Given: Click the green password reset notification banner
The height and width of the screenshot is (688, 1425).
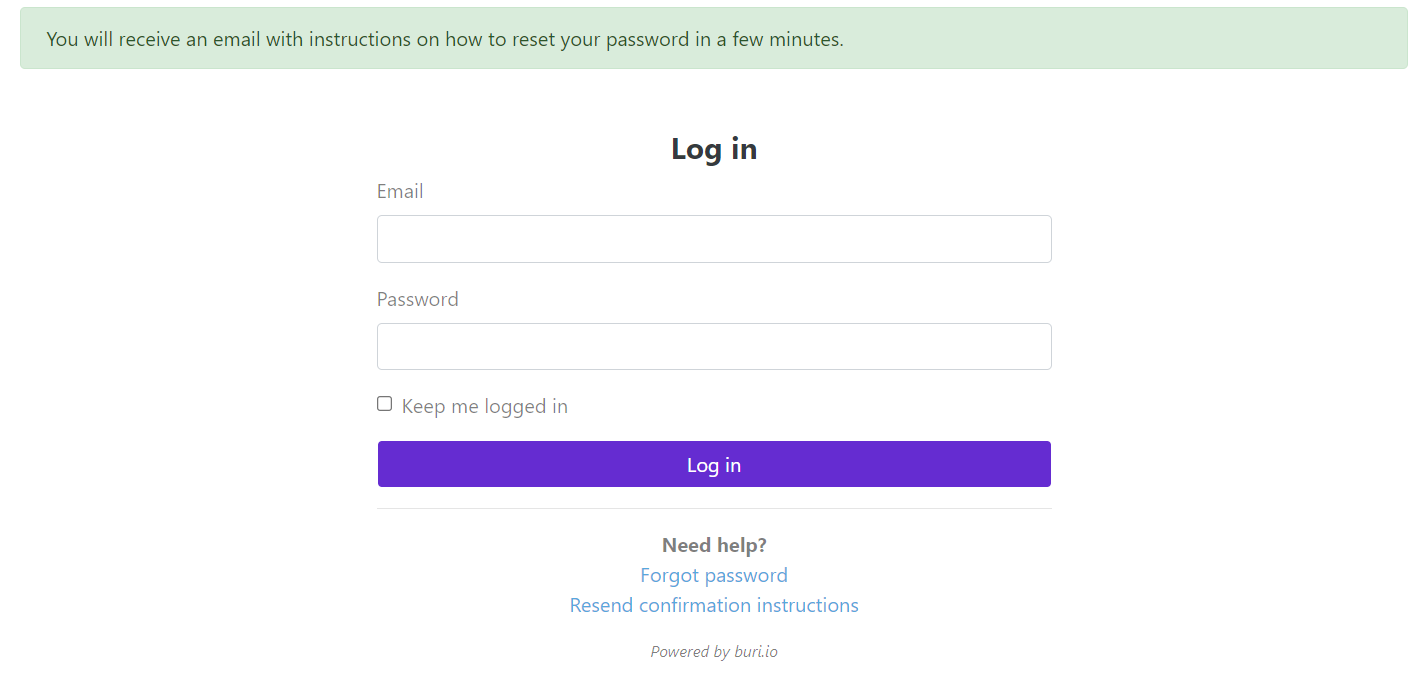Looking at the screenshot, I should pos(1100,39).
